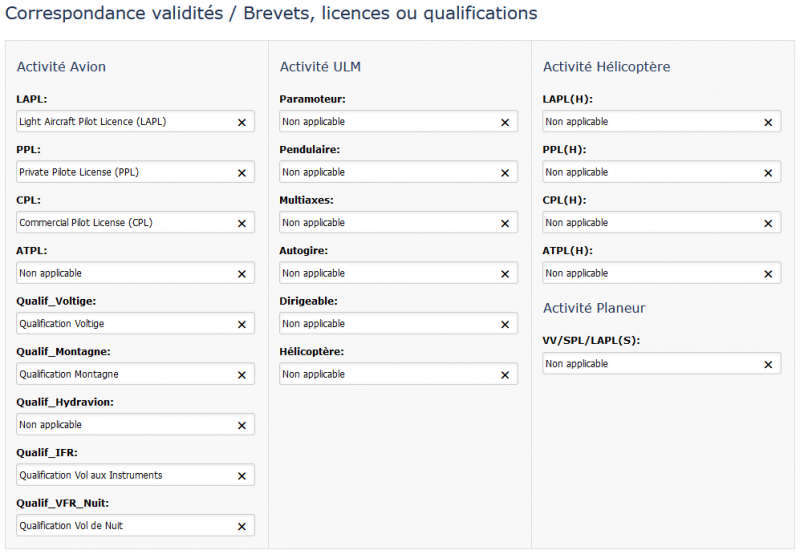Open the Autogire dropdown

click(385, 273)
